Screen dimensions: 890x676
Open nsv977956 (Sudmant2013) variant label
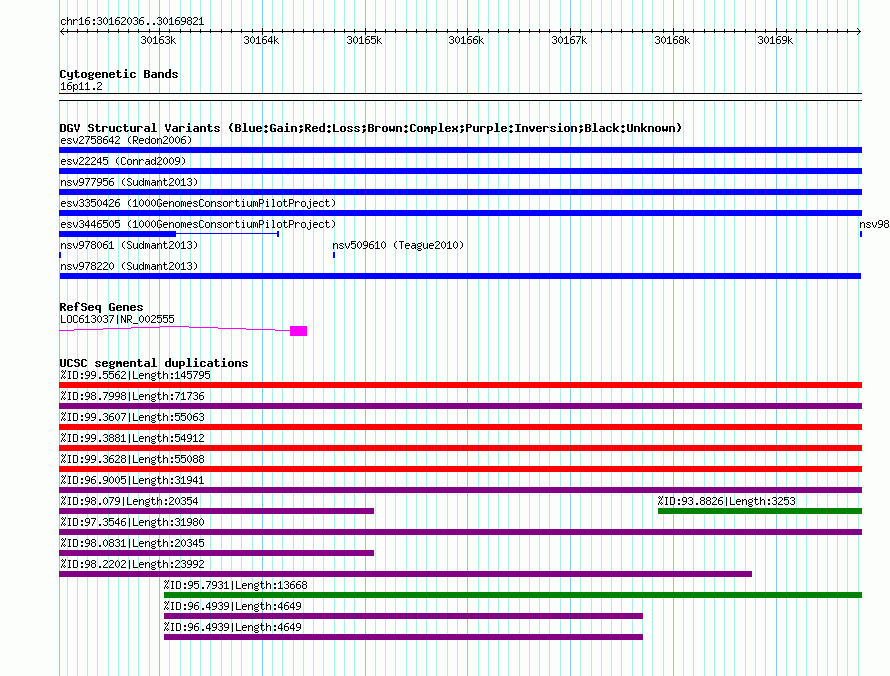129,182
